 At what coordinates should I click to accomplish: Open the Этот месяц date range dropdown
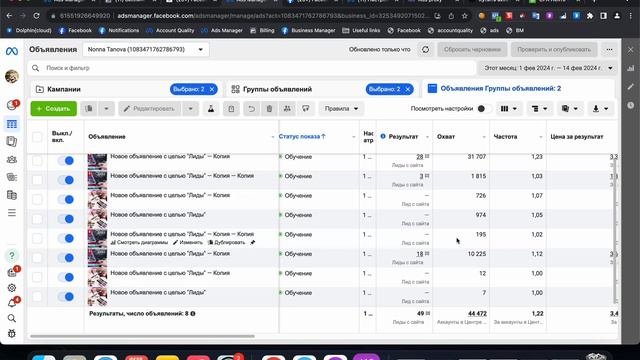(548, 68)
